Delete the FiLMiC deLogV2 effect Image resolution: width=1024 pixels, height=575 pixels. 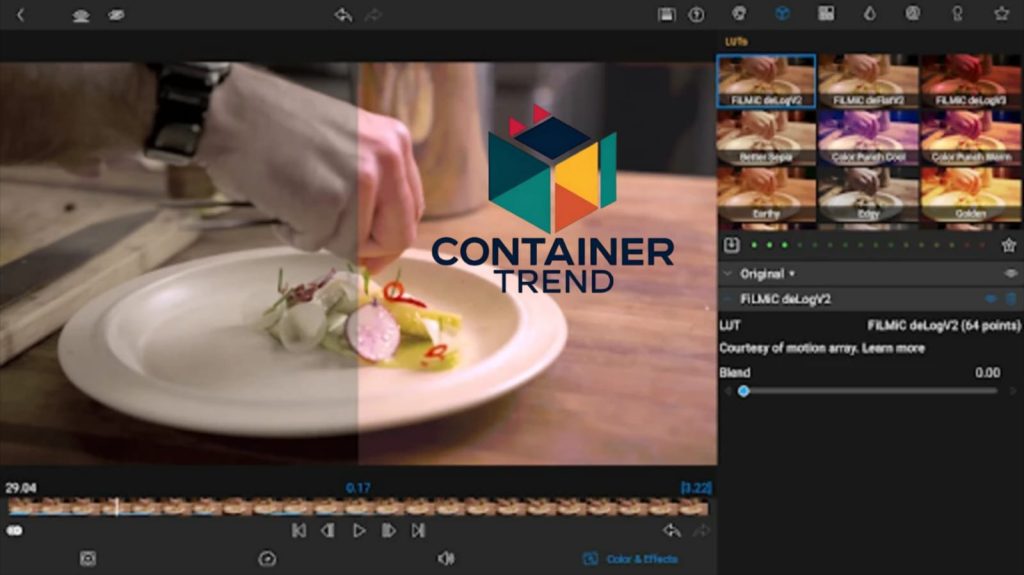[1011, 299]
